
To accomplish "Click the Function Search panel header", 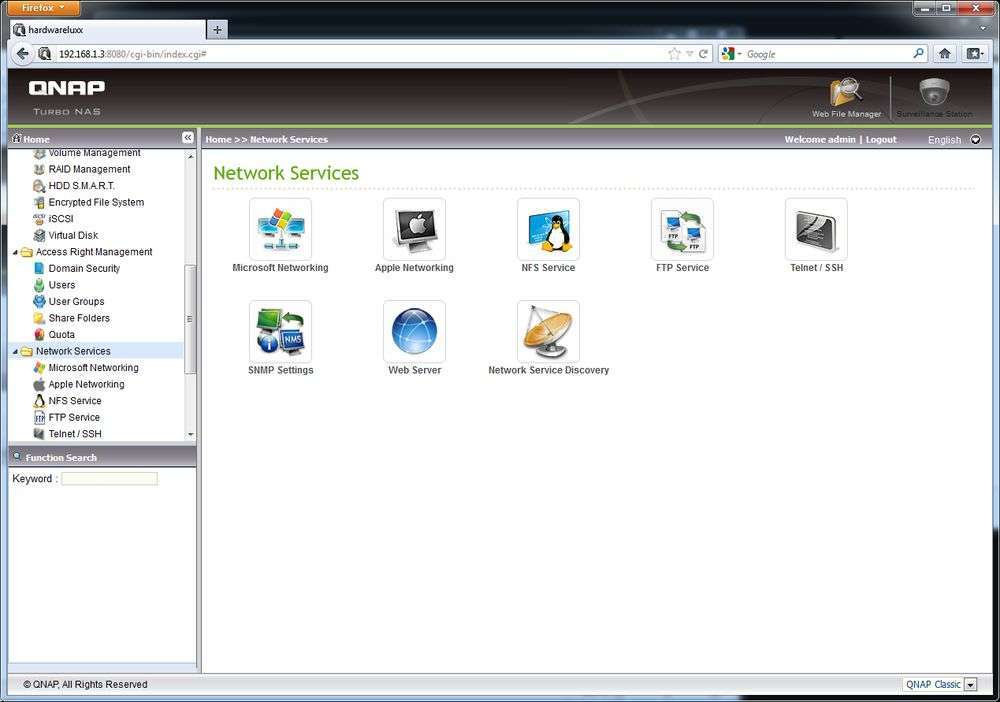I will pyautogui.click(x=102, y=457).
